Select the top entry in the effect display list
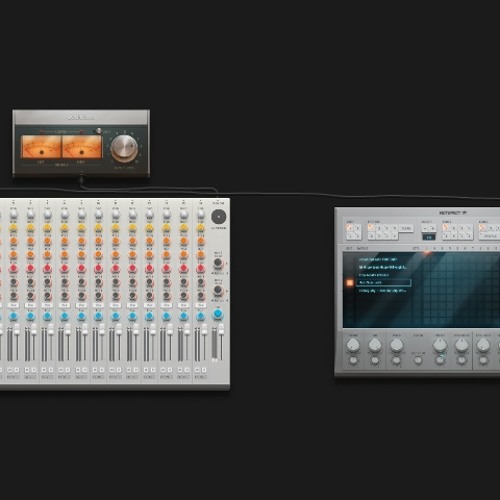 [x=378, y=259]
